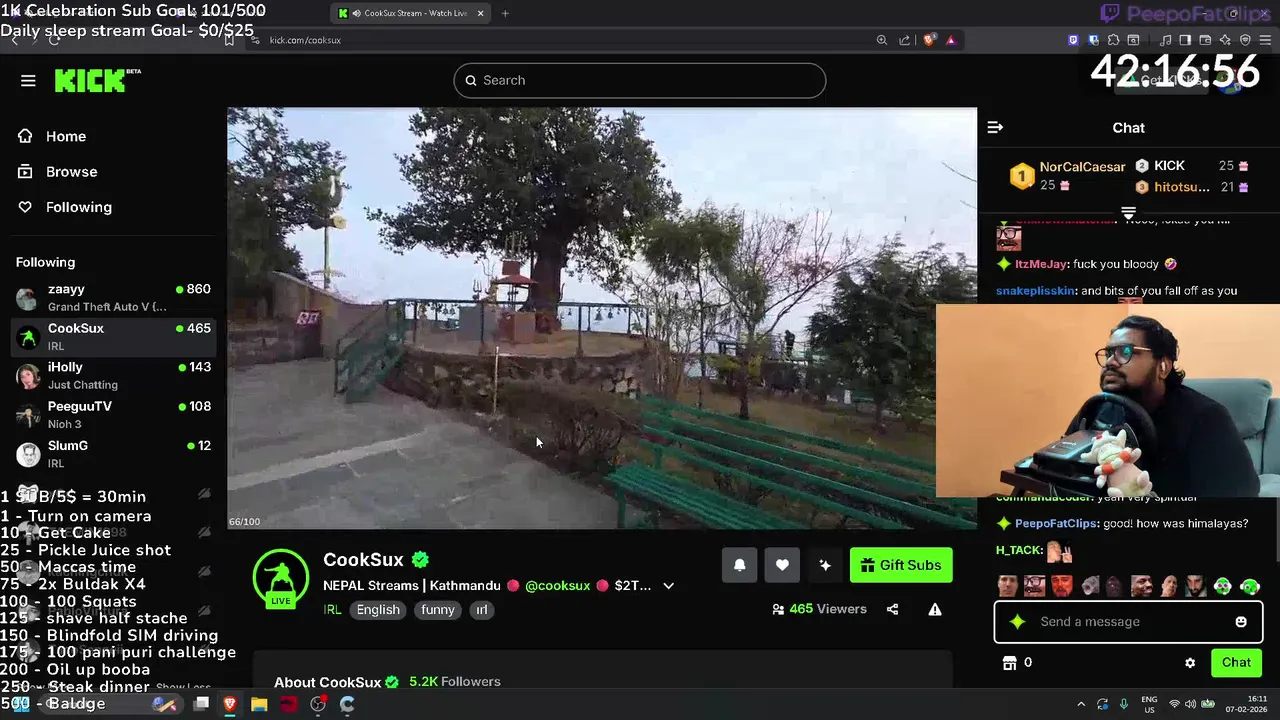Open File Explorer from taskbar
1280x720 pixels.
pos(259,704)
